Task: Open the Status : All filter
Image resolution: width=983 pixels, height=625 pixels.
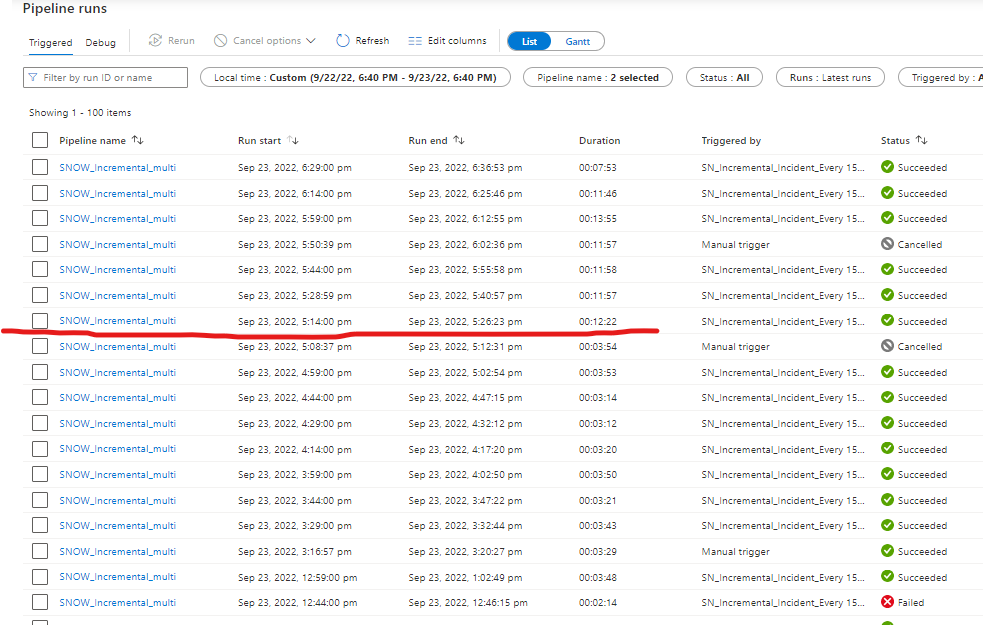Action: tap(724, 77)
